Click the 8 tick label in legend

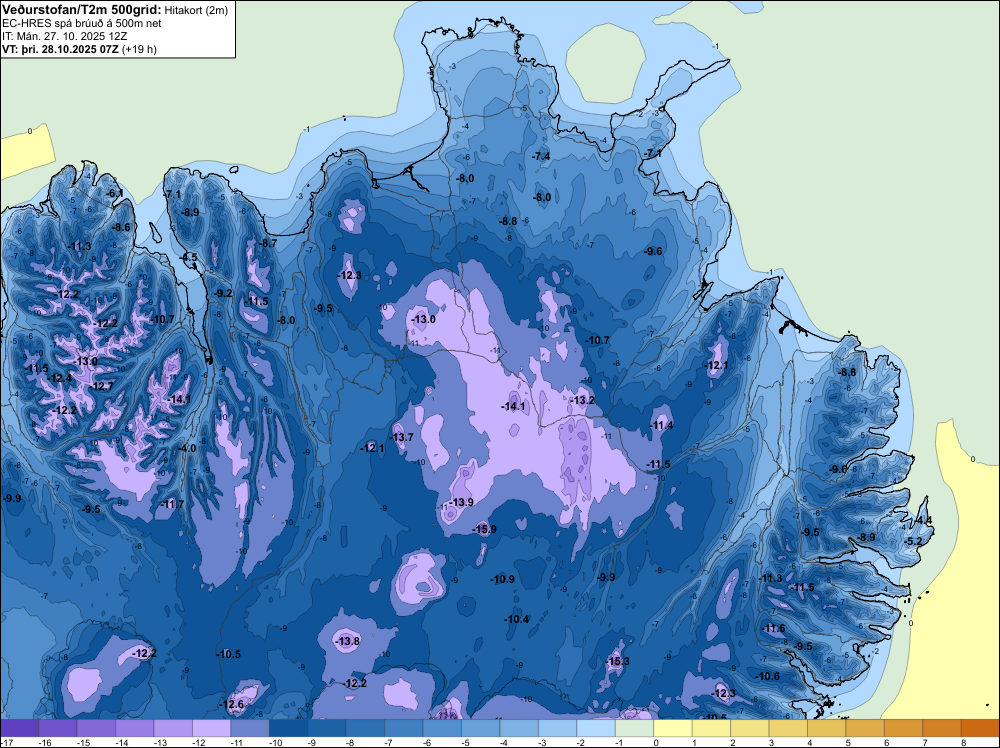(964, 743)
